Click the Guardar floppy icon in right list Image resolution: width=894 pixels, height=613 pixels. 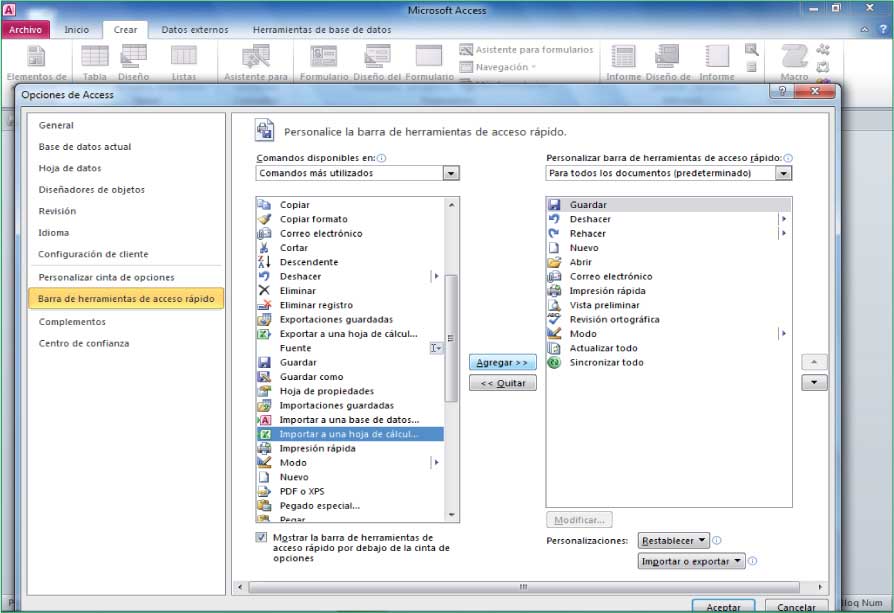554,204
